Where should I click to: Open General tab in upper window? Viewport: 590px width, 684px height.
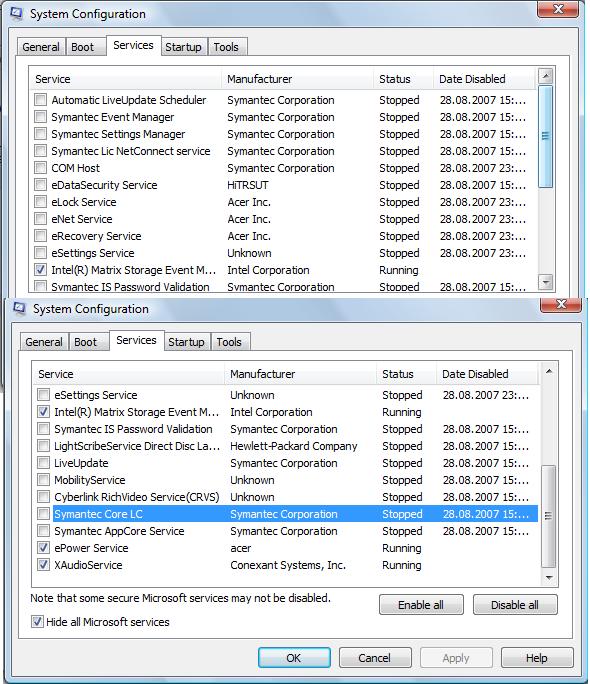[x=41, y=47]
